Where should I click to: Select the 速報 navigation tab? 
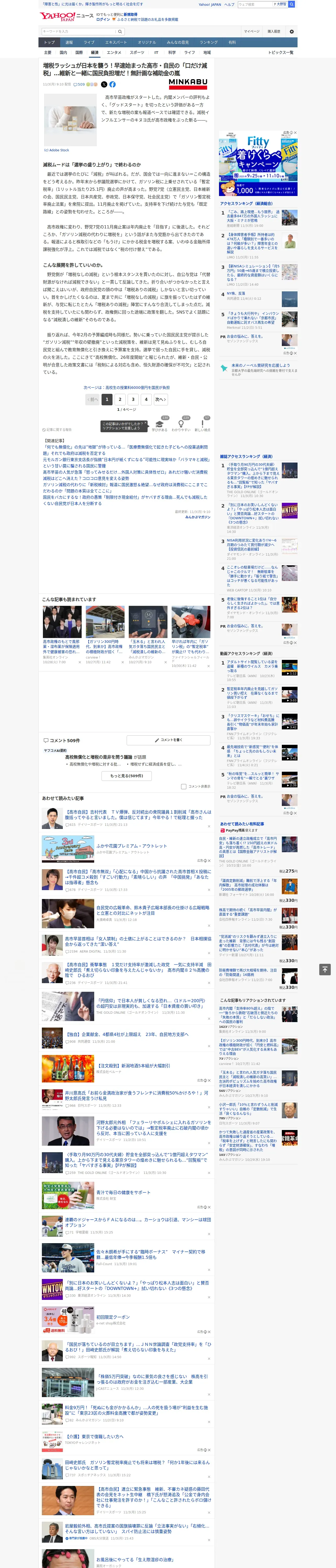tap(69, 42)
